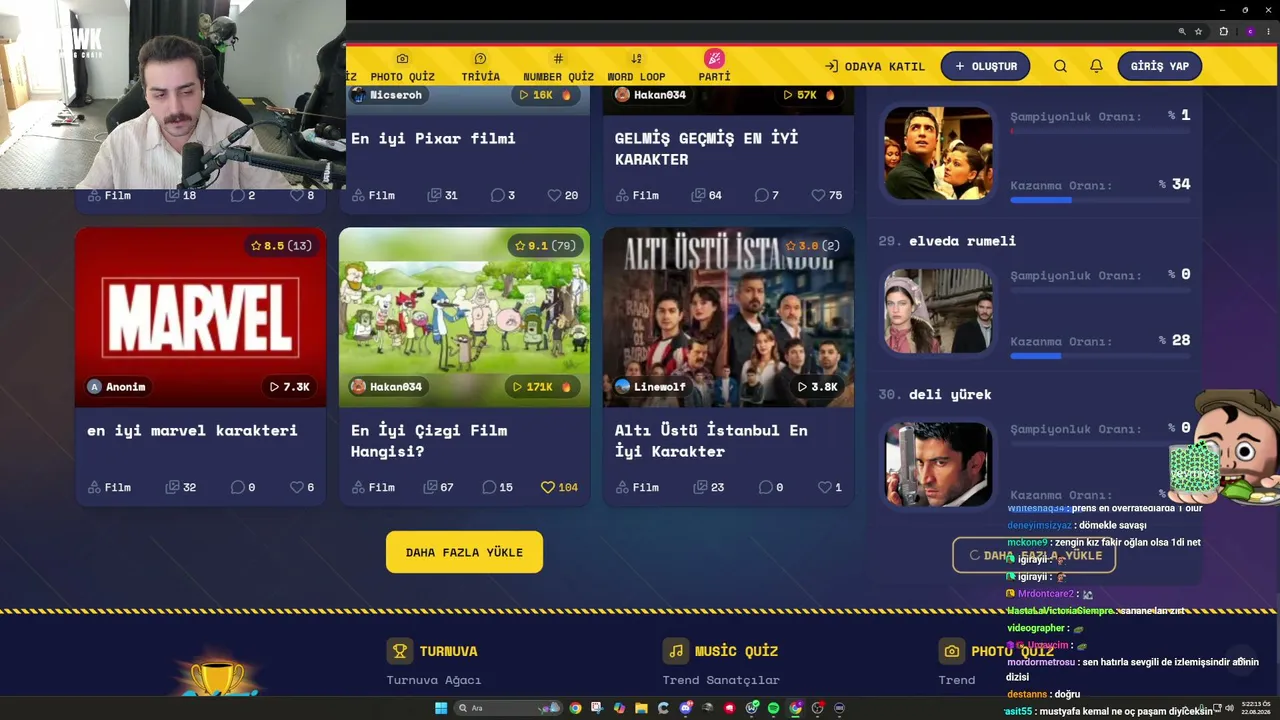Viewport: 1280px width, 720px height.
Task: Open the MARVEL quiz thumbnail
Action: coord(200,317)
